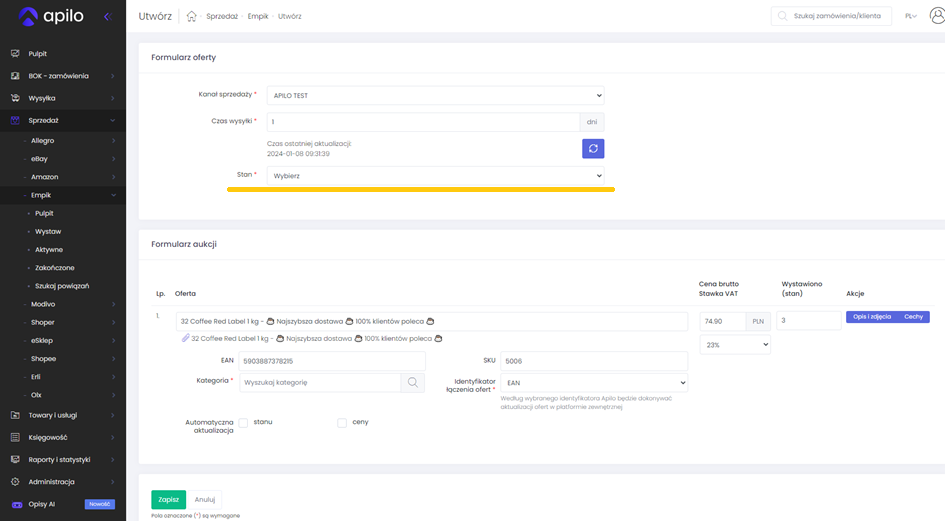Click the home icon in breadcrumb

click(x=191, y=17)
